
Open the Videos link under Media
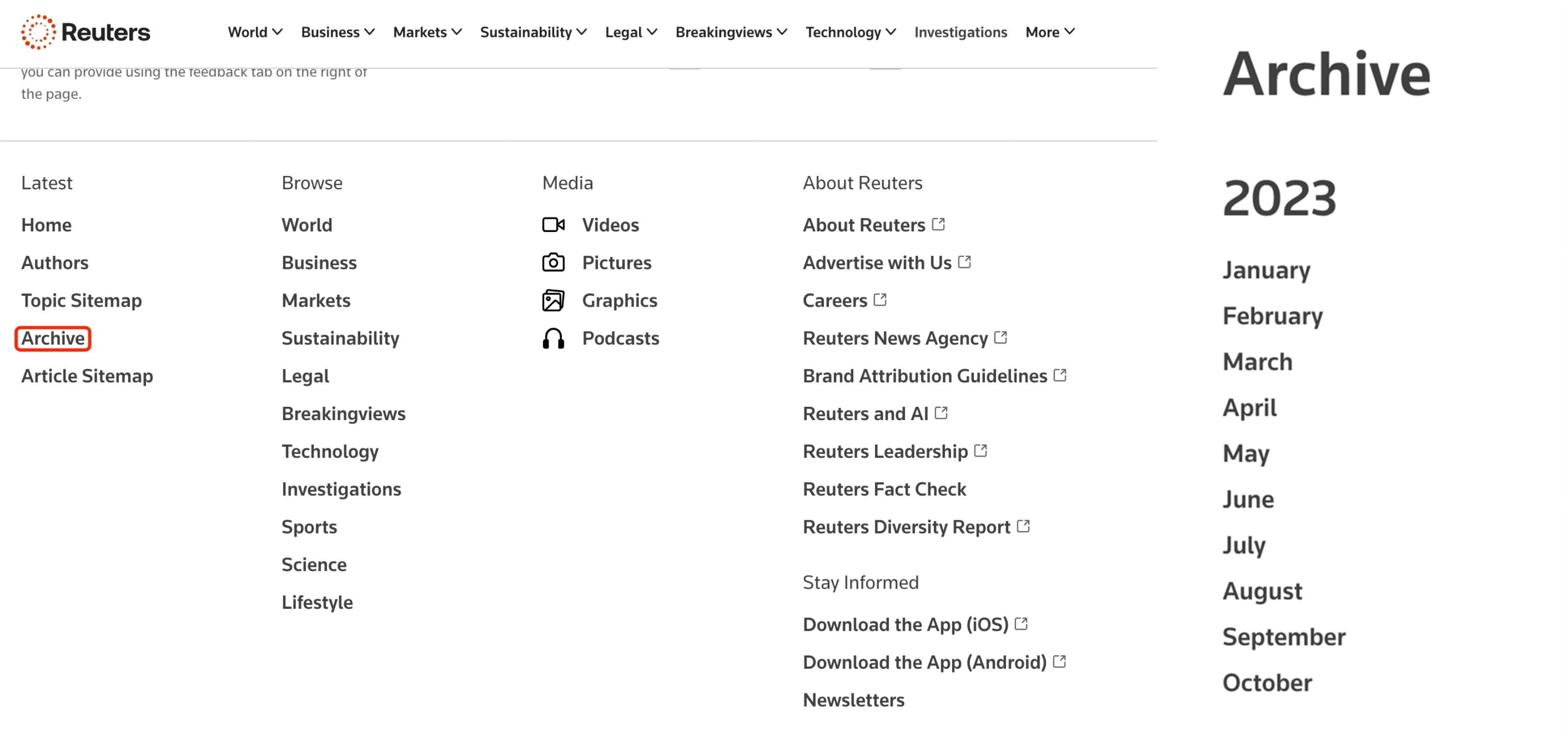[610, 225]
